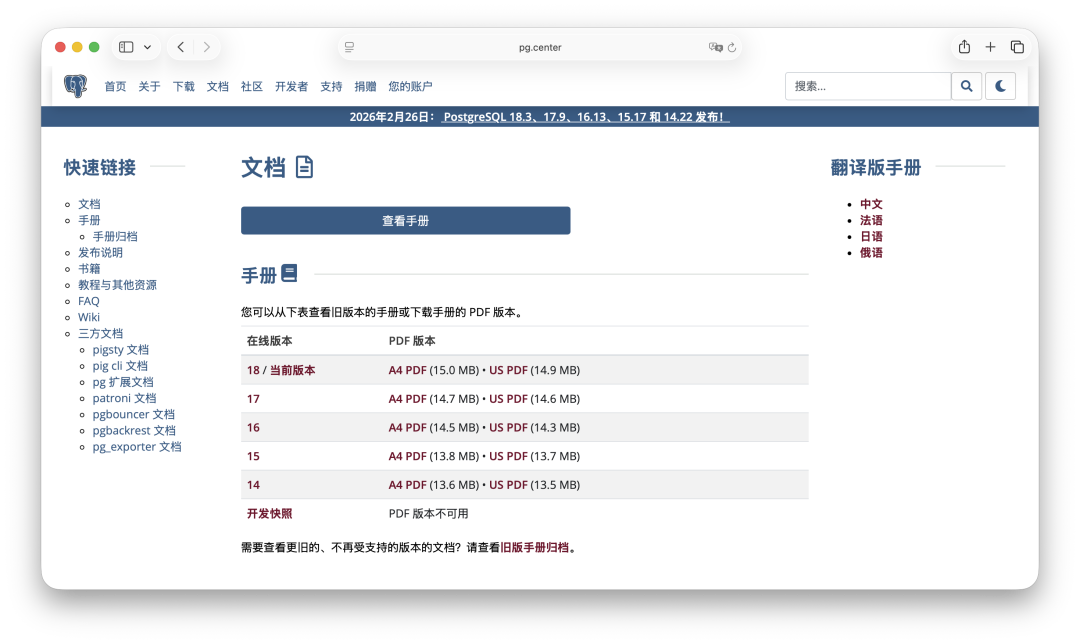Open a new tab with the plus icon
This screenshot has width=1080, height=644.
tap(990, 47)
